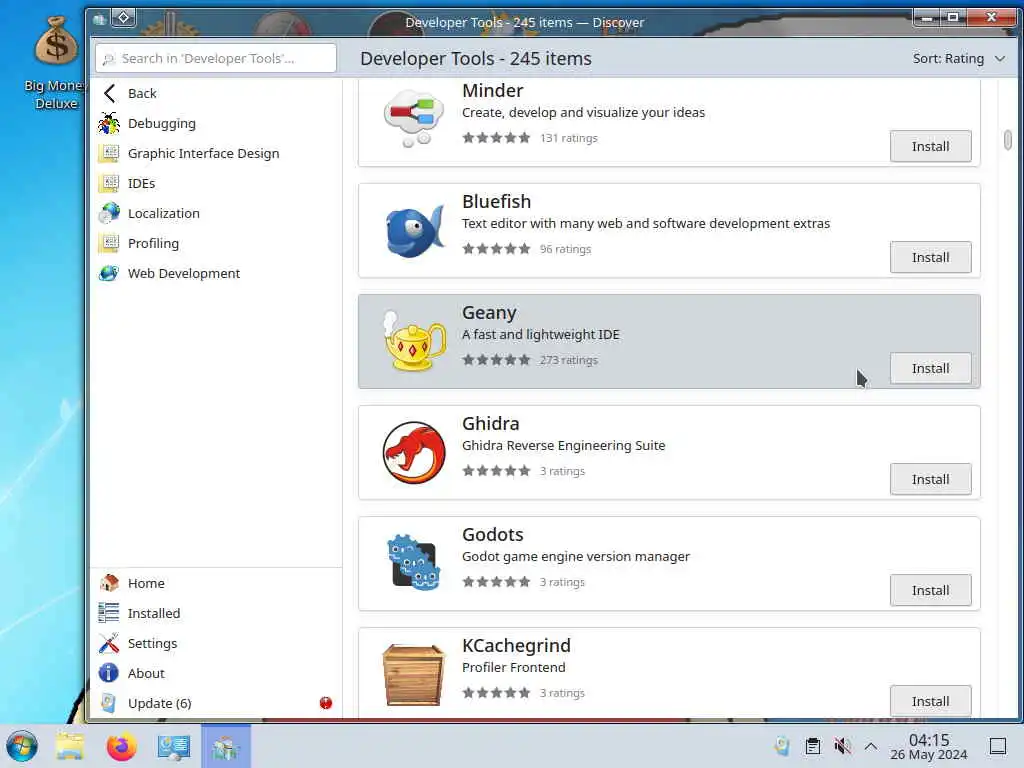Click the About info icon
This screenshot has width=1024, height=768.
tap(109, 673)
